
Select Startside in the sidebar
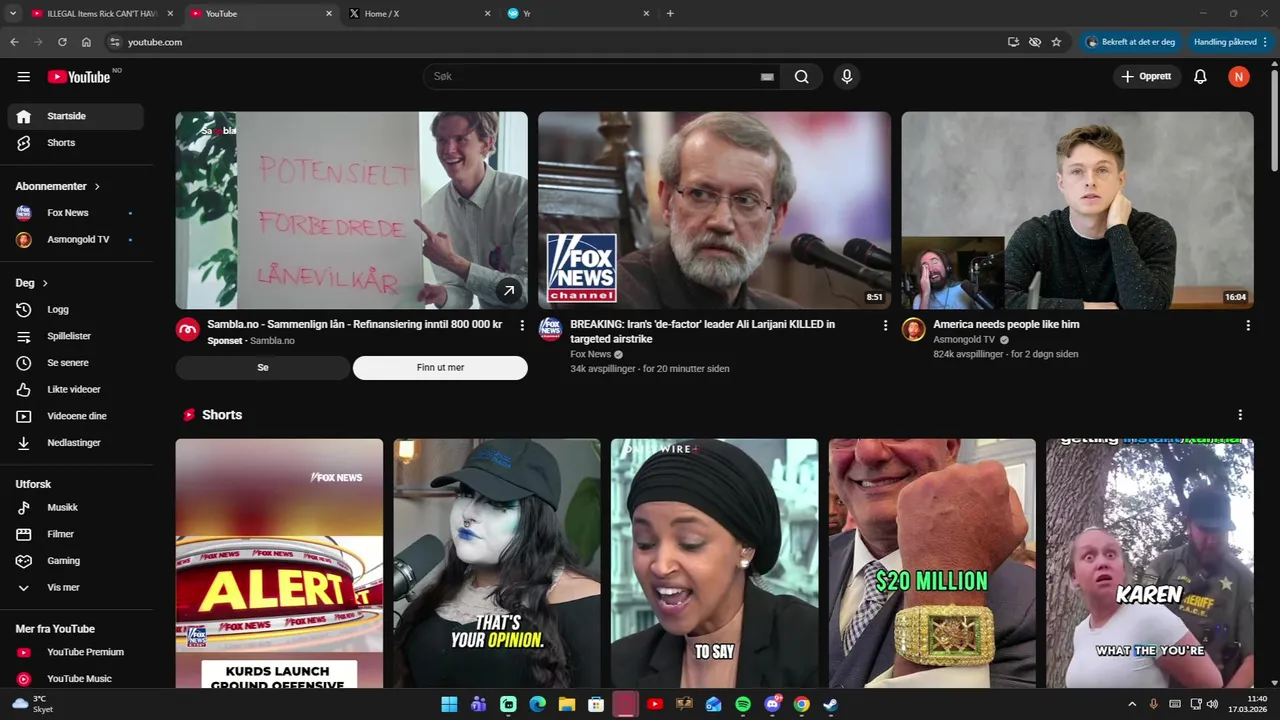(76, 117)
